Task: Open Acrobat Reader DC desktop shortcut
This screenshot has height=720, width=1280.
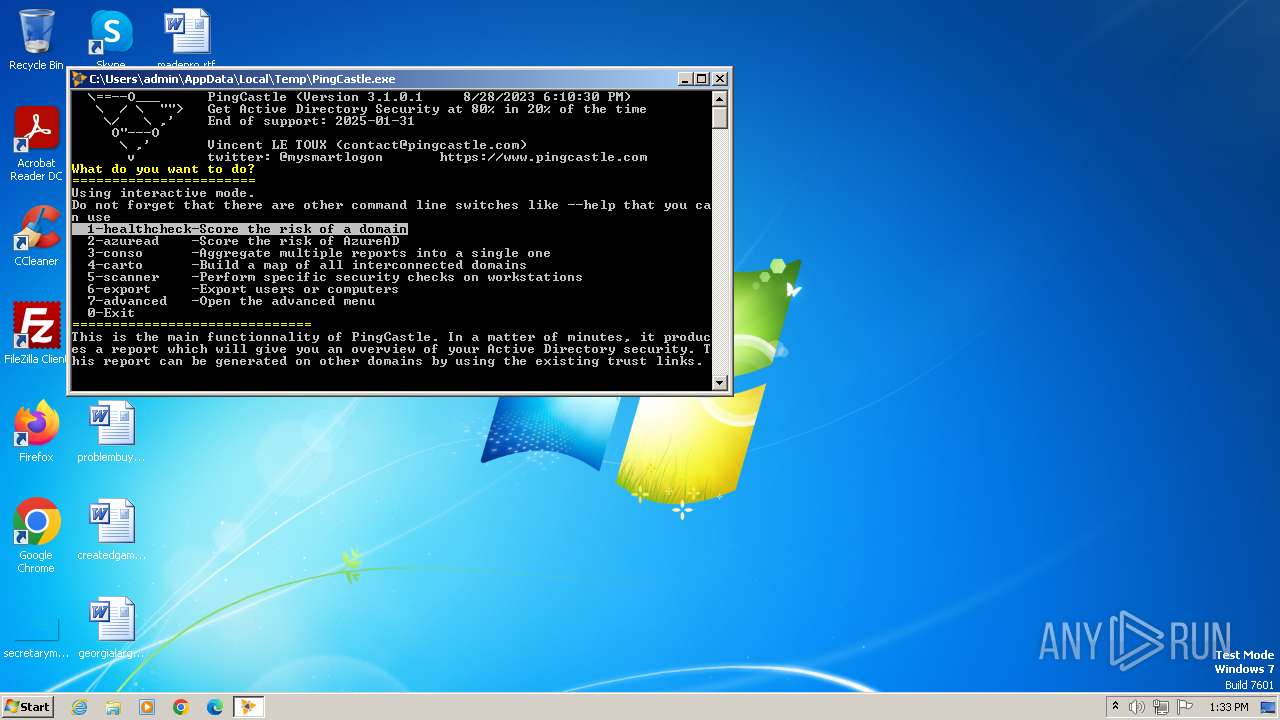Action: point(36,144)
